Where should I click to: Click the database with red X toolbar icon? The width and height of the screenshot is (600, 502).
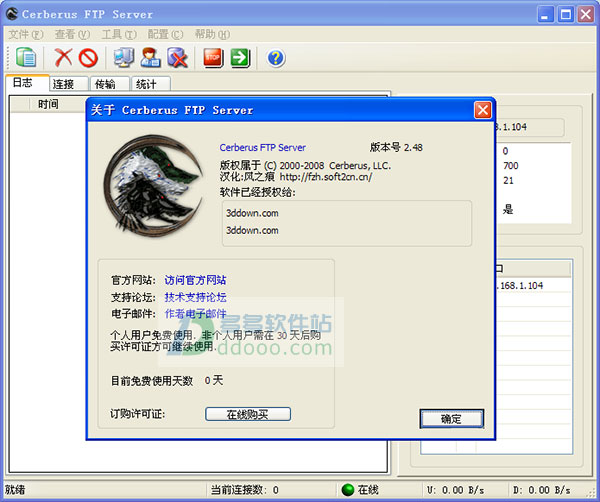point(177,57)
